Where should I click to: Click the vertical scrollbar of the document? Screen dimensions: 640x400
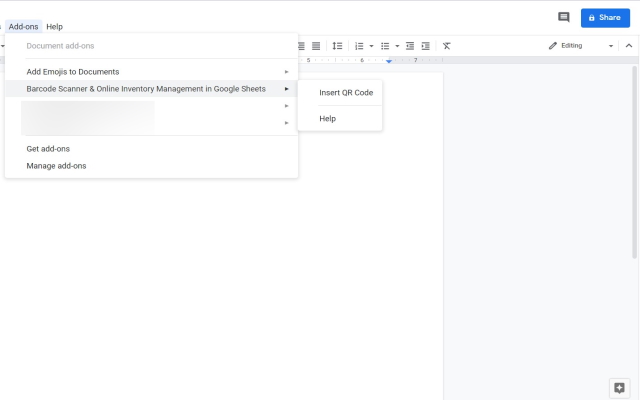[x=634, y=162]
